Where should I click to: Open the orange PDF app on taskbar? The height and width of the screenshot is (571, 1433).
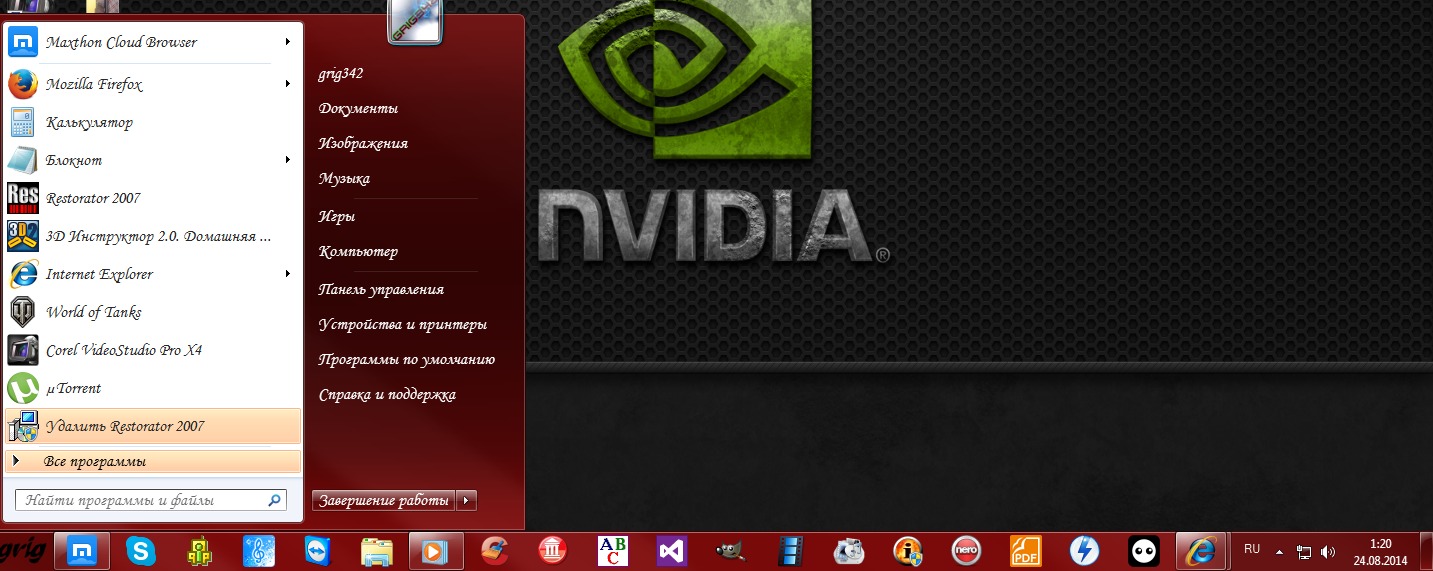click(x=1025, y=551)
